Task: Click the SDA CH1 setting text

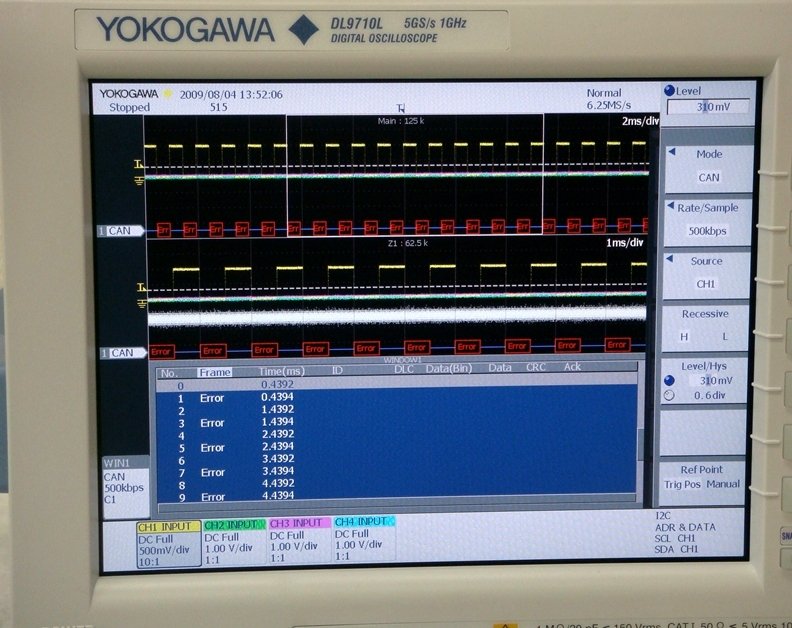Action: (x=676, y=549)
